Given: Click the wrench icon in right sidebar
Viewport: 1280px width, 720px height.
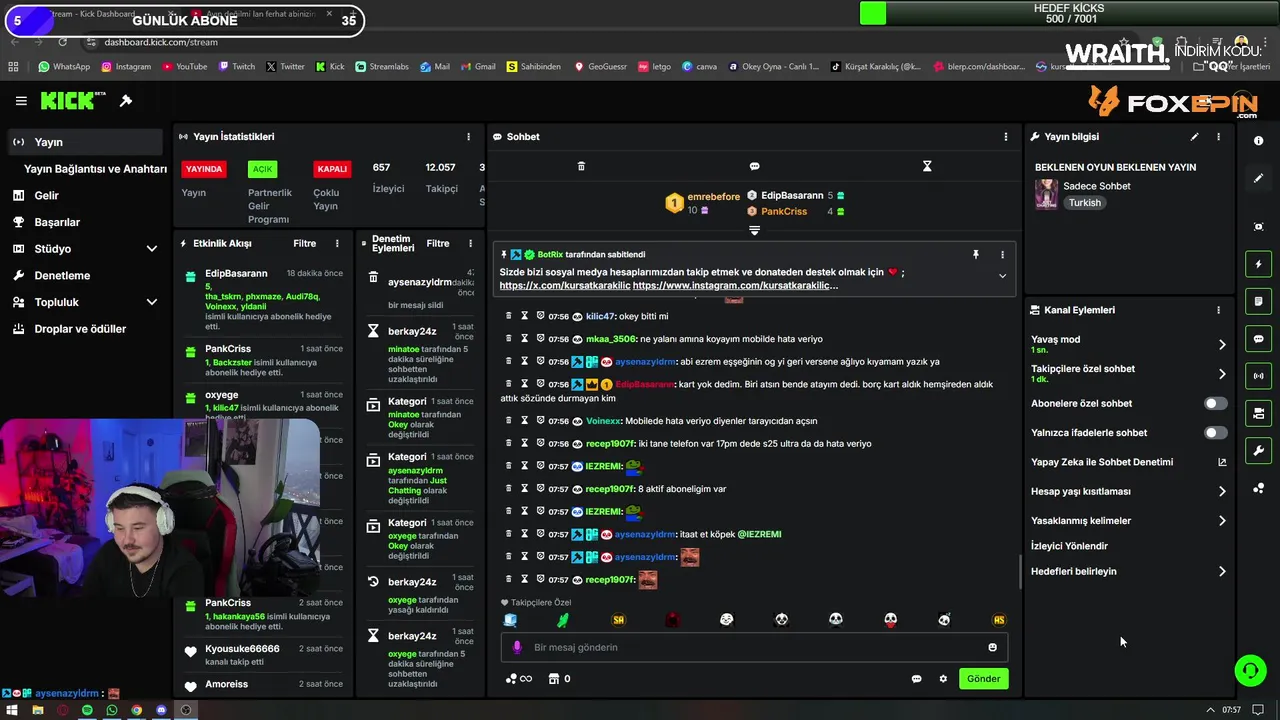Looking at the screenshot, I should [1258, 451].
